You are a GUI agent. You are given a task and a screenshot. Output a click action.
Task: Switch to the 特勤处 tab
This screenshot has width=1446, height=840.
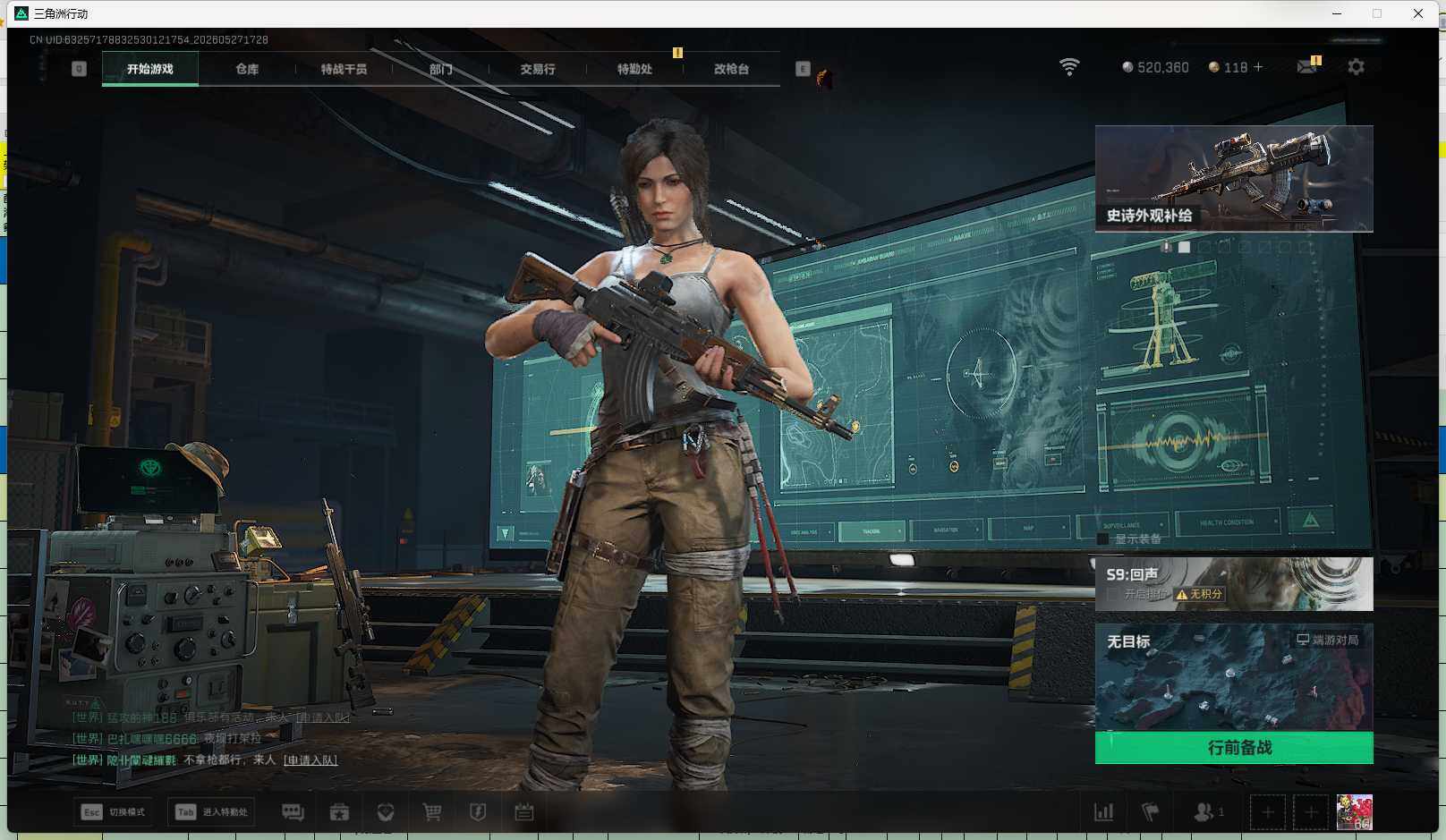[634, 69]
